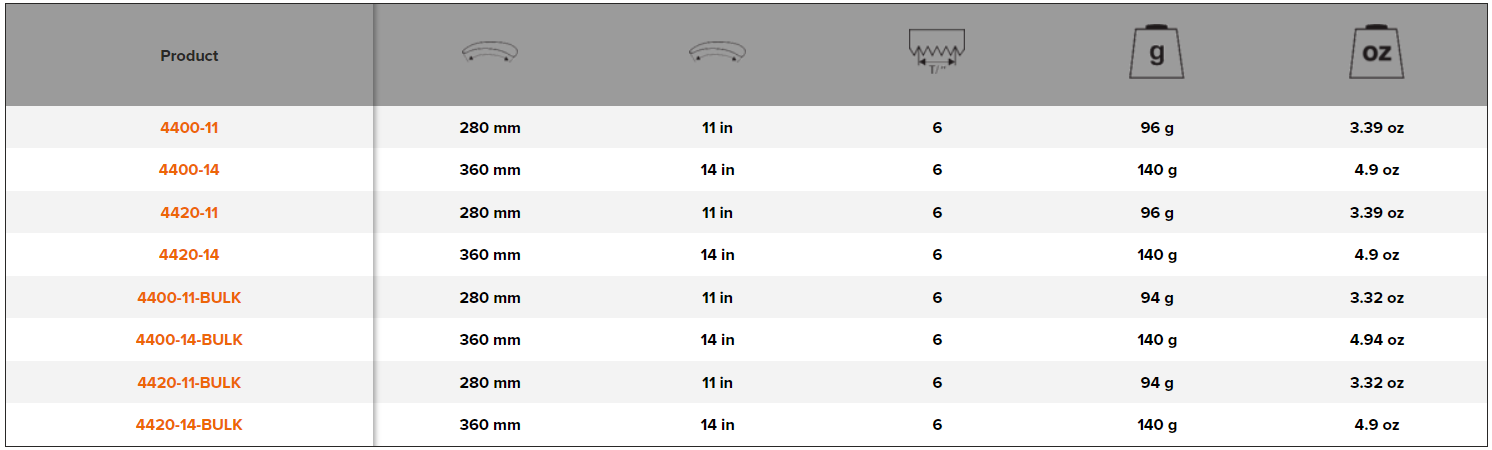Open the 4420-11-BULK product link
Viewport: 1492px width, 450px height.
pos(189,383)
